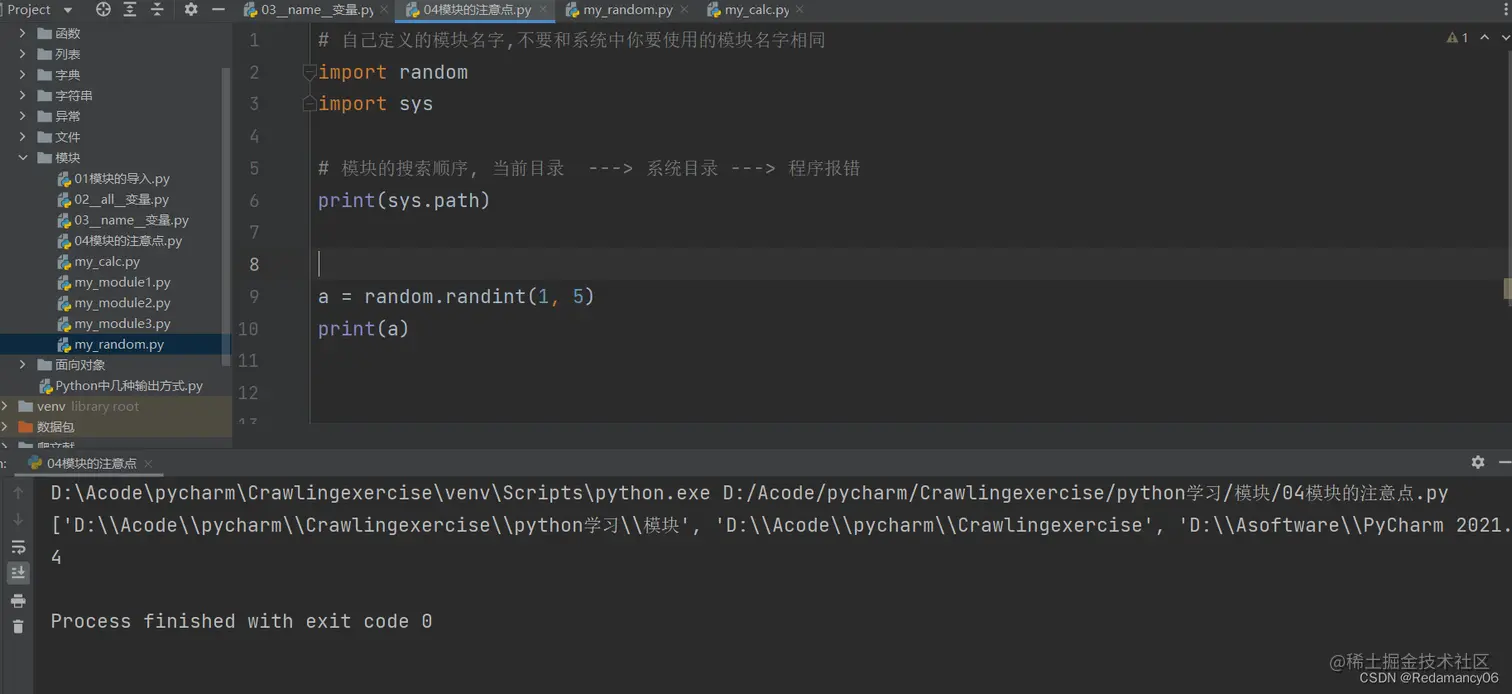Click Process finished with exit code 0

click(241, 621)
